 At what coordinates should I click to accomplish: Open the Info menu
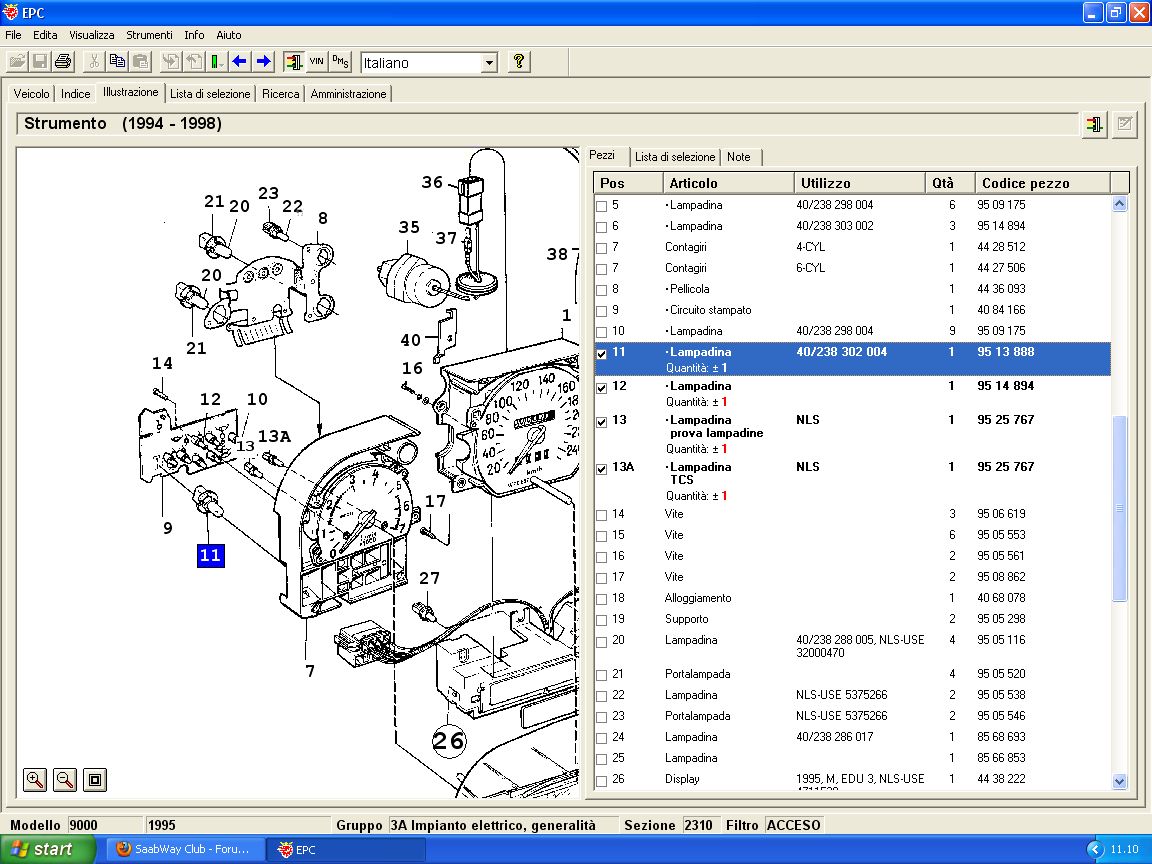(x=194, y=35)
